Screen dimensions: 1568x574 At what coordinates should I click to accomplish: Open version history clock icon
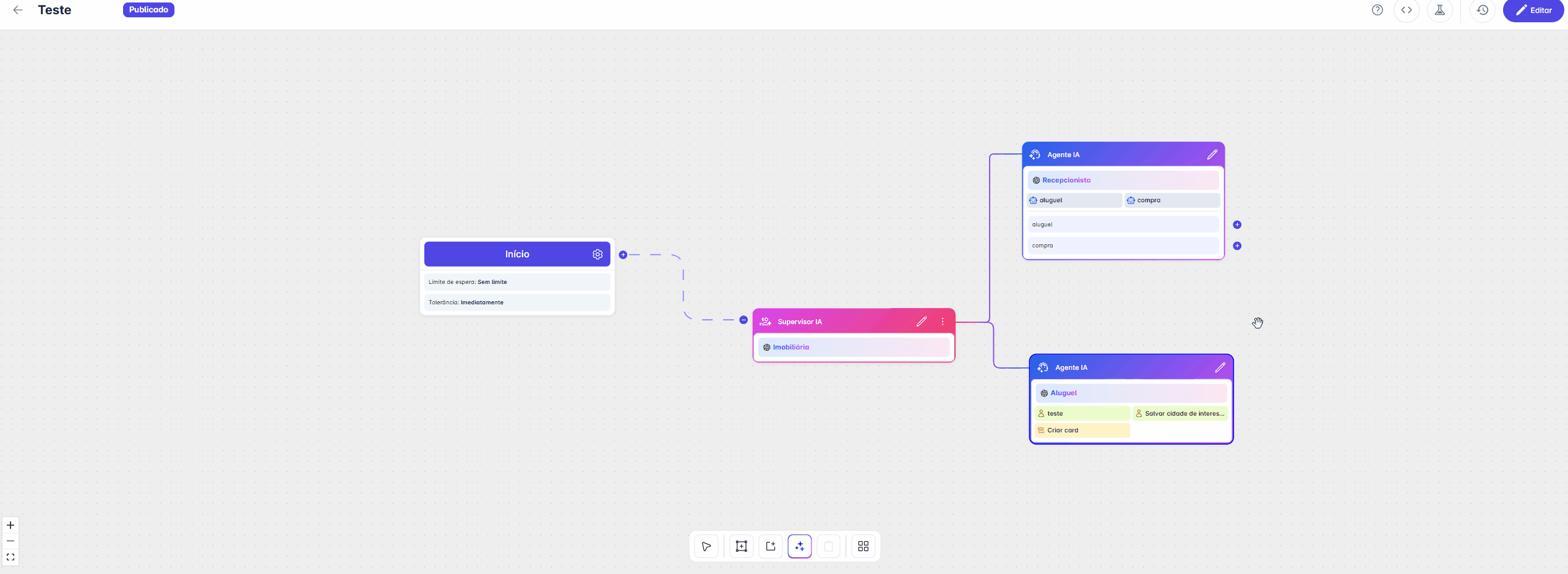tap(1482, 11)
